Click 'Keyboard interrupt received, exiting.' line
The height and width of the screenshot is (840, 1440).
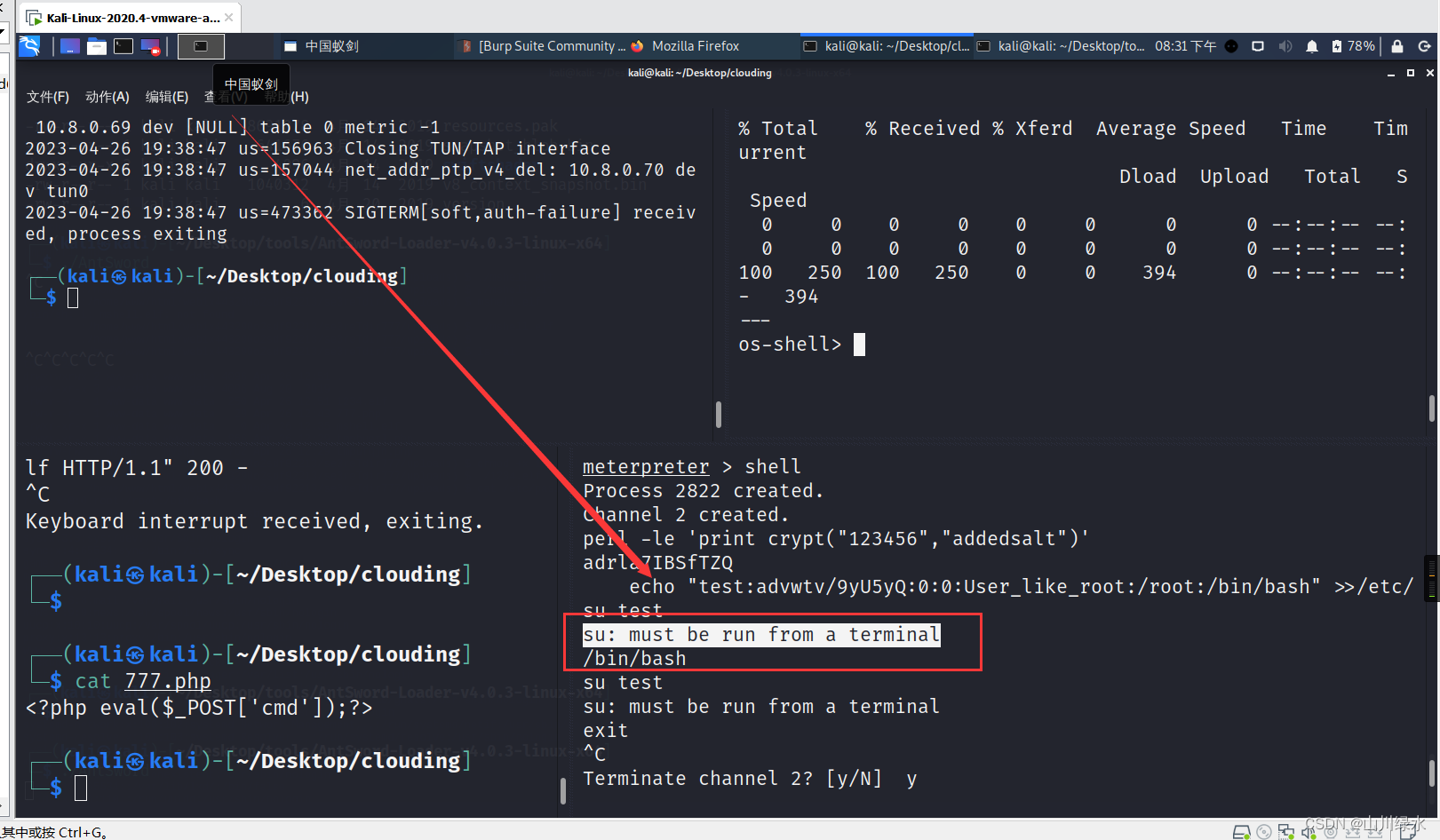click(254, 521)
